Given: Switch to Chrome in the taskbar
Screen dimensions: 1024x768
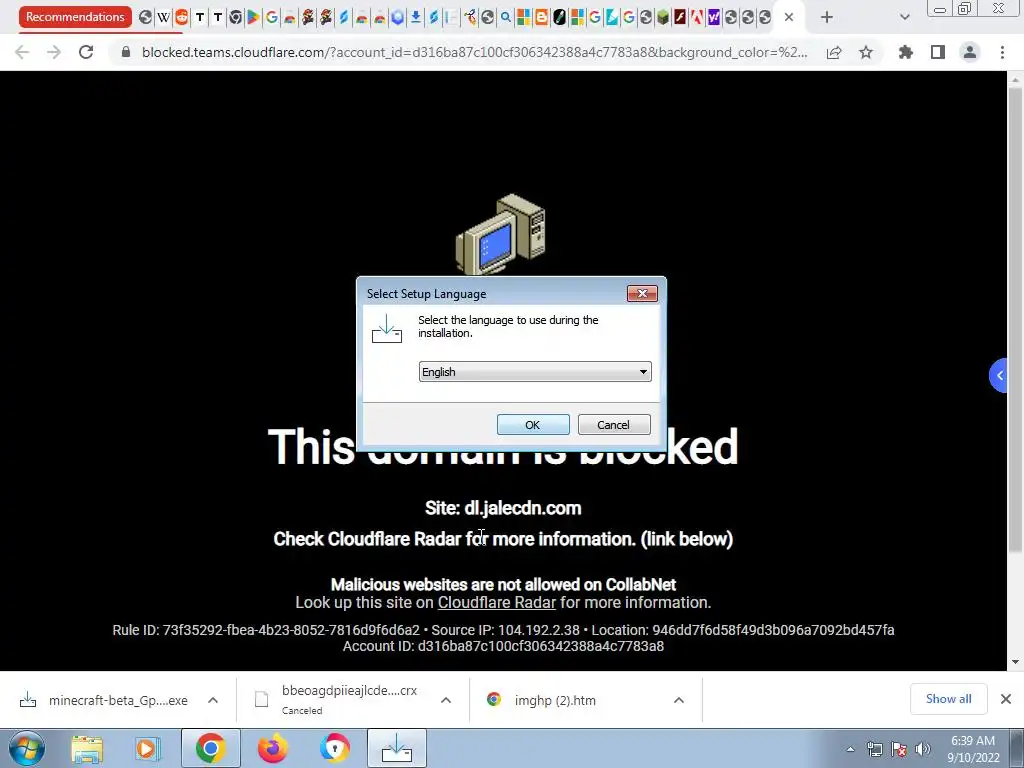Looking at the screenshot, I should click(210, 748).
